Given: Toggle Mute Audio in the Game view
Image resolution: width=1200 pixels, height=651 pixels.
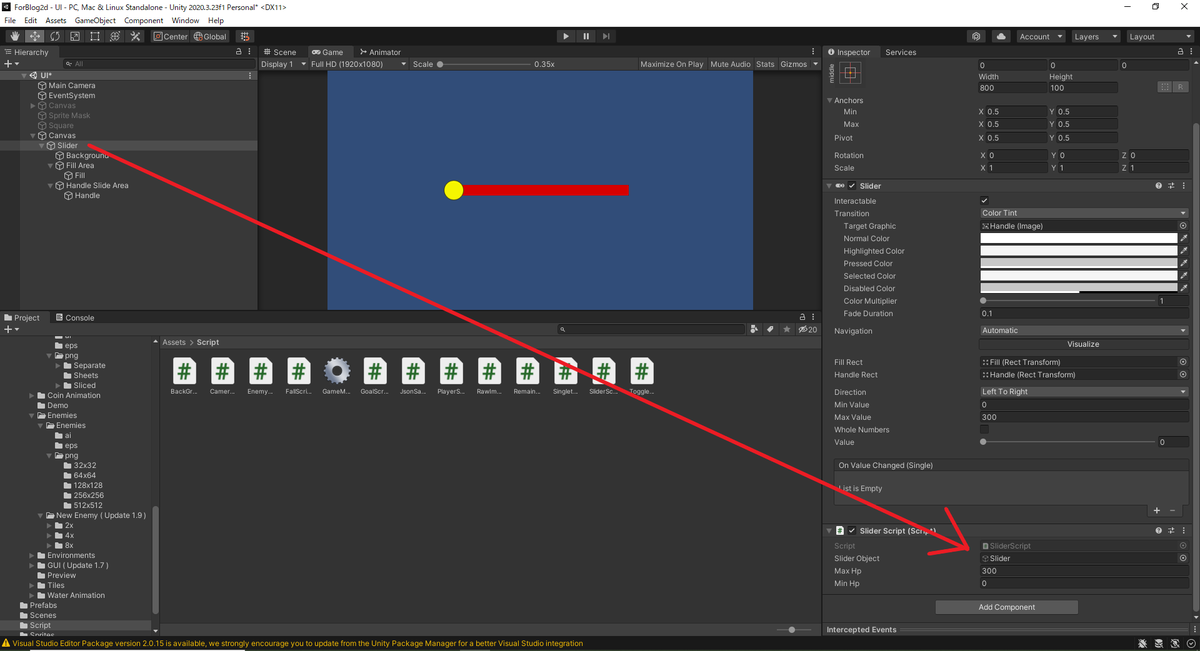Looking at the screenshot, I should 730,63.
